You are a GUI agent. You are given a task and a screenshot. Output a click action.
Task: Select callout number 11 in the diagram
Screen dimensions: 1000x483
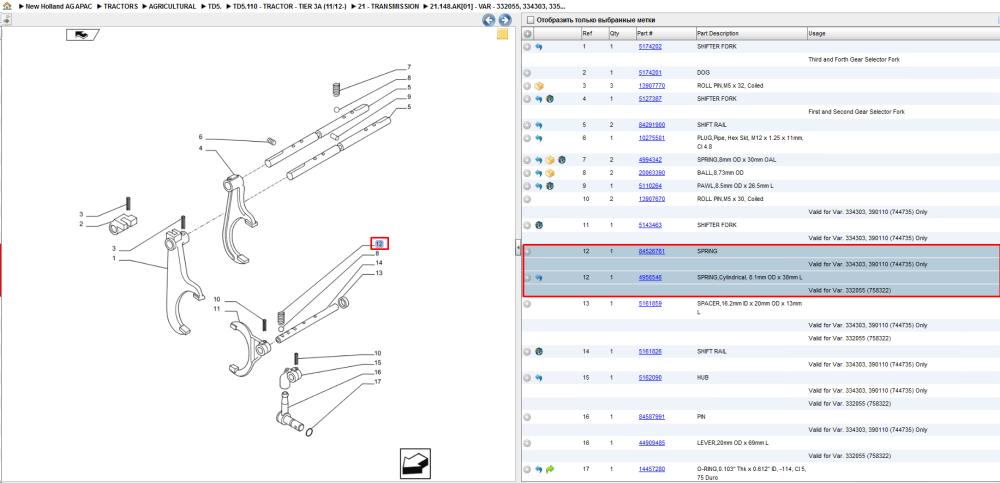pyautogui.click(x=217, y=309)
